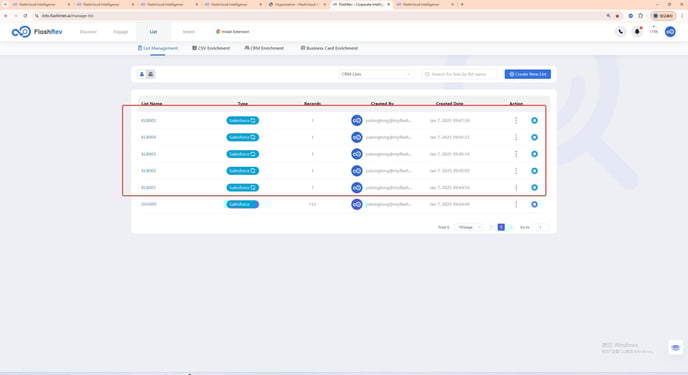The height and width of the screenshot is (375, 688).
Task: Open the Discover menu
Action: tap(88, 32)
